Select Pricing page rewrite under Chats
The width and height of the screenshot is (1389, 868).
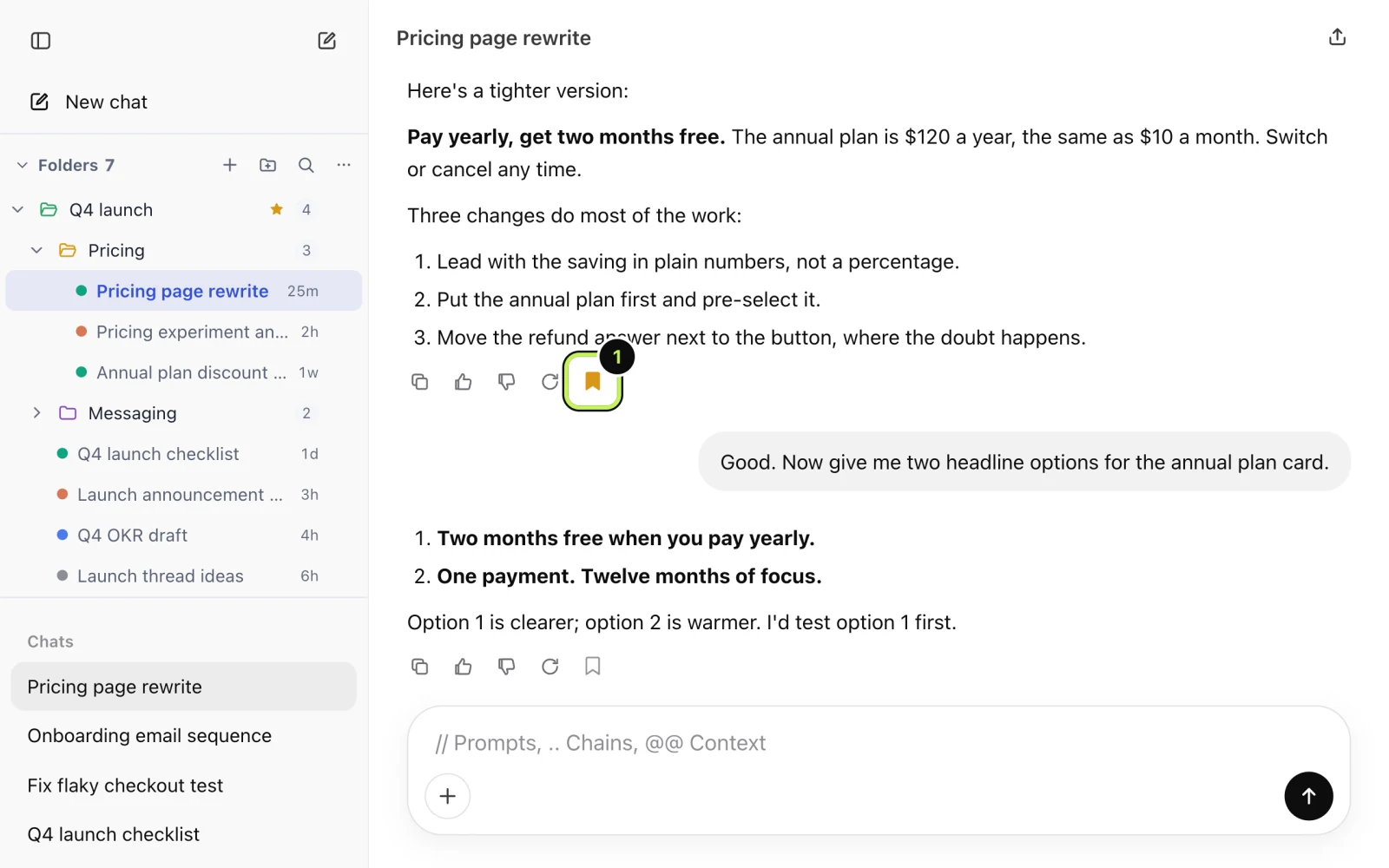184,687
